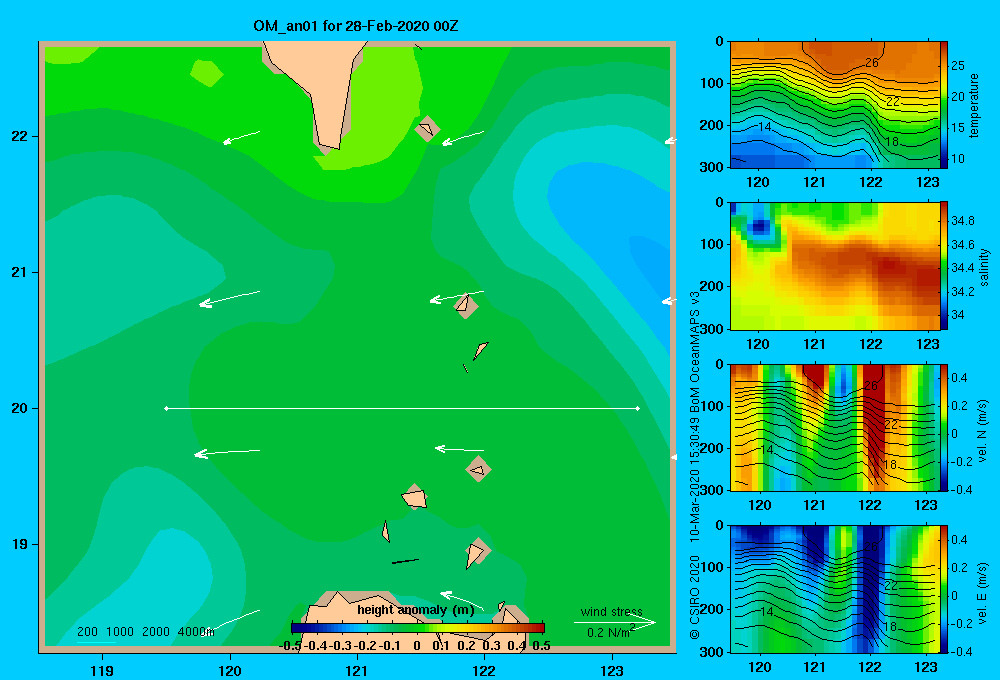
Task: Click the '0' depth label on the vel. E plot
Action: [x=719, y=526]
